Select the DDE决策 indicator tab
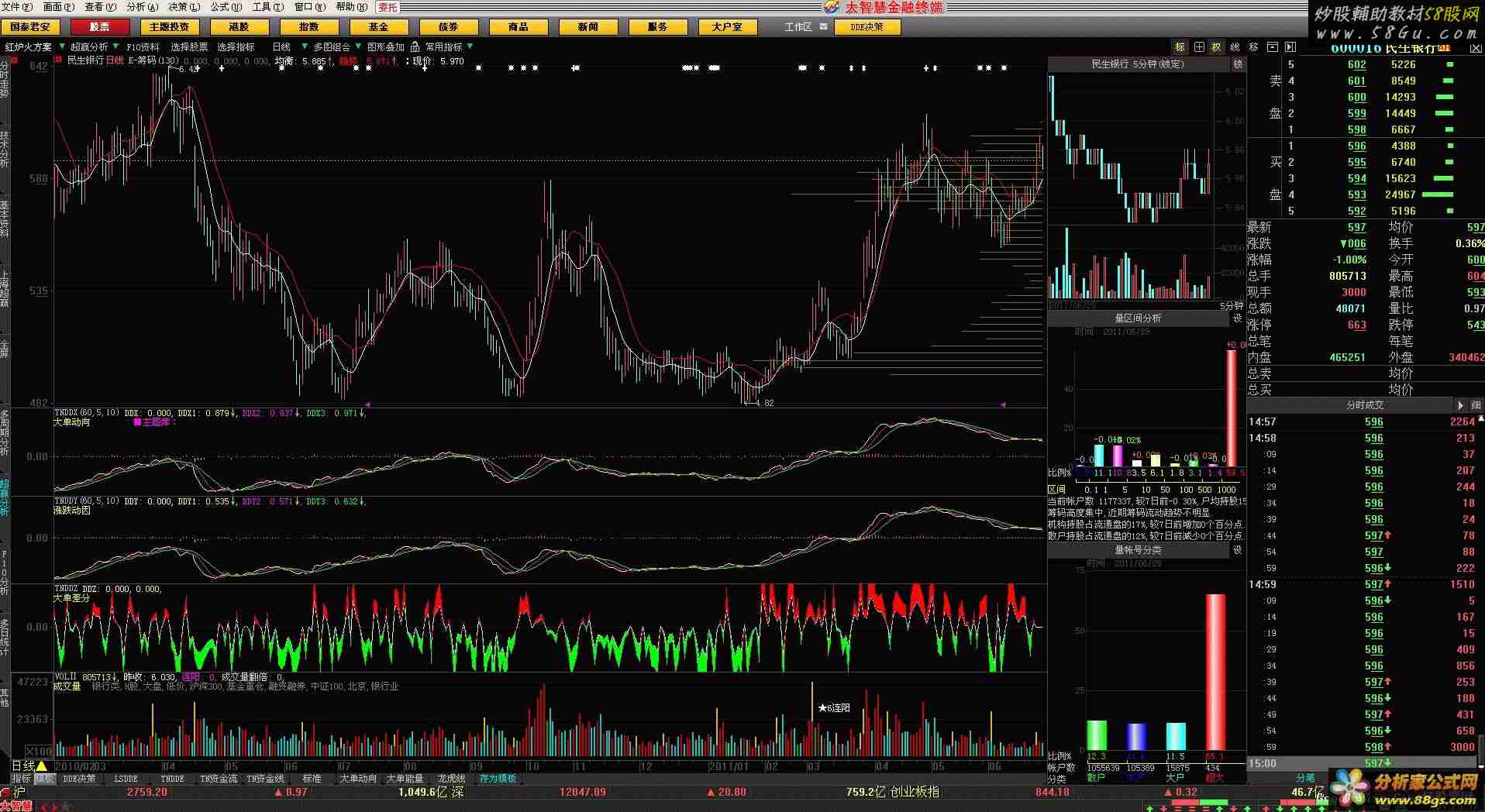Viewport: 1485px width, 812px height. coord(79,779)
